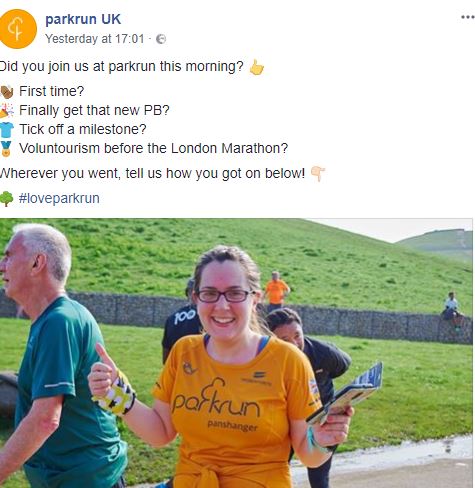The height and width of the screenshot is (488, 475).
Task: Click the 'Finally get that new PB?' line
Action: [x=94, y=110]
